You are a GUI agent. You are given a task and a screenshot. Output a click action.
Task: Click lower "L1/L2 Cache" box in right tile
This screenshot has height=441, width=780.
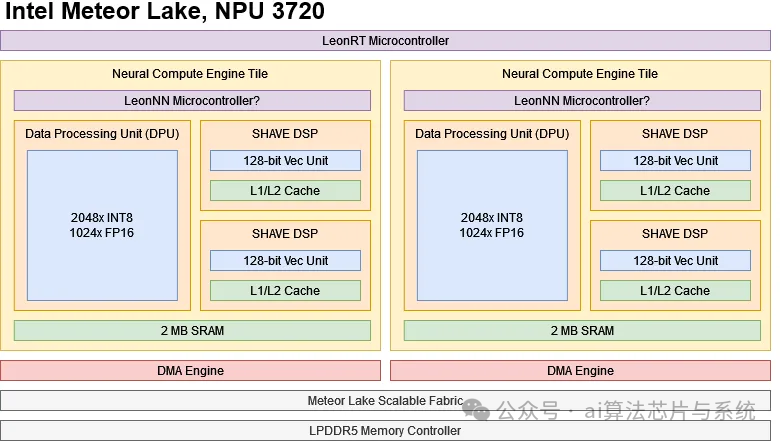(676, 291)
